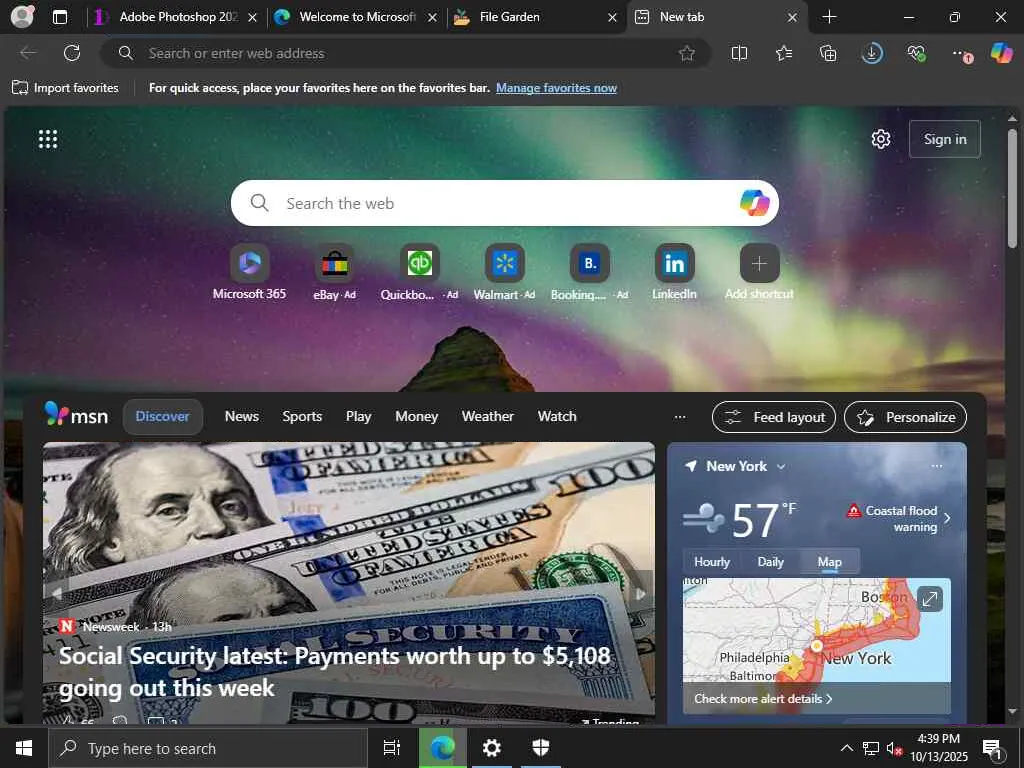Image resolution: width=1024 pixels, height=768 pixels.
Task: Expand New York location dropdown
Action: [781, 466]
